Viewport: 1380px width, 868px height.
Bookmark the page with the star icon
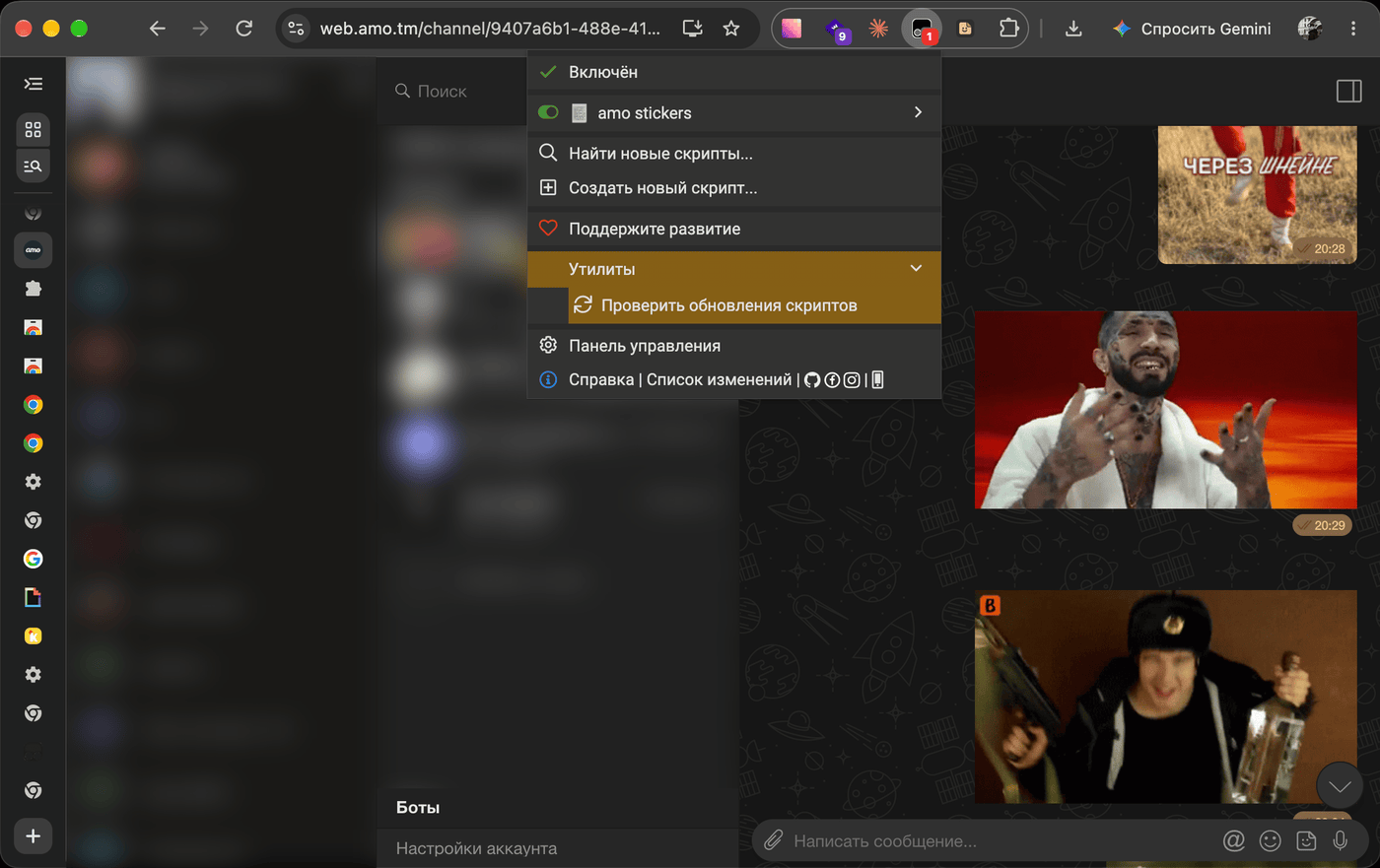click(x=730, y=29)
